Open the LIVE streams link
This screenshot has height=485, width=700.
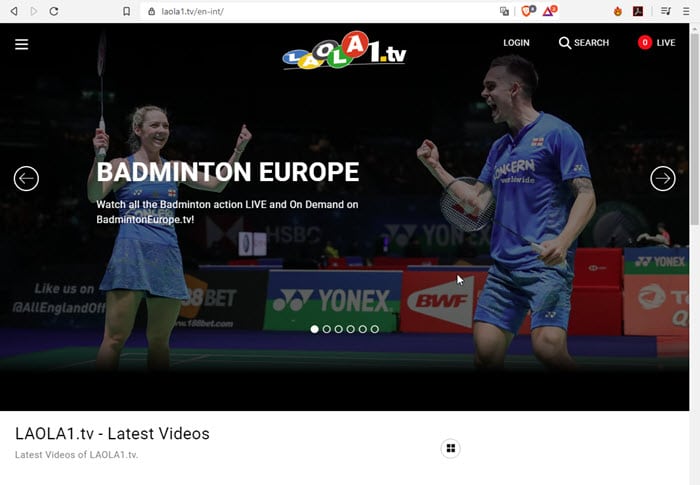[666, 43]
